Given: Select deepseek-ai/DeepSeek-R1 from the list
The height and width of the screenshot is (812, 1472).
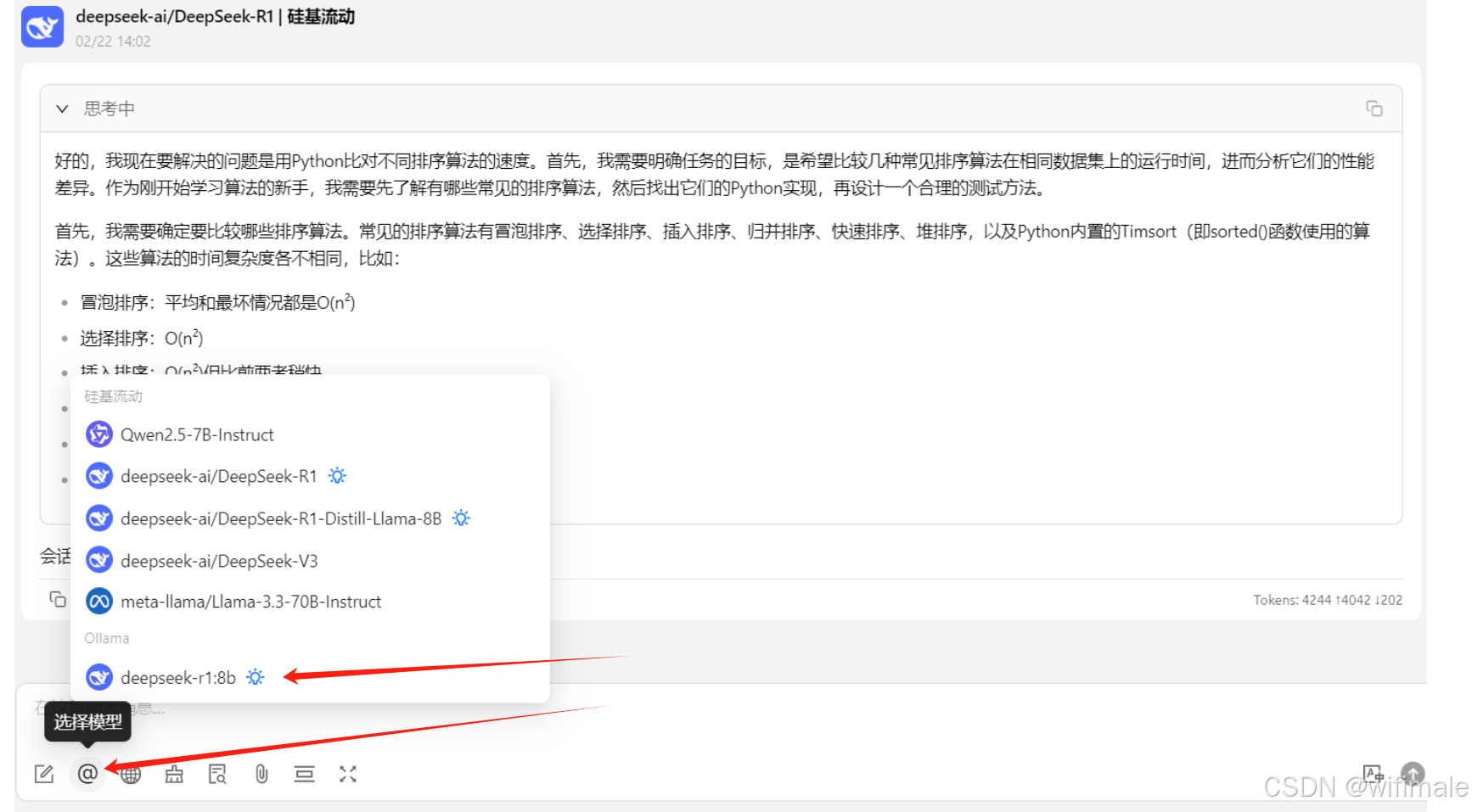Looking at the screenshot, I should coord(310,476).
